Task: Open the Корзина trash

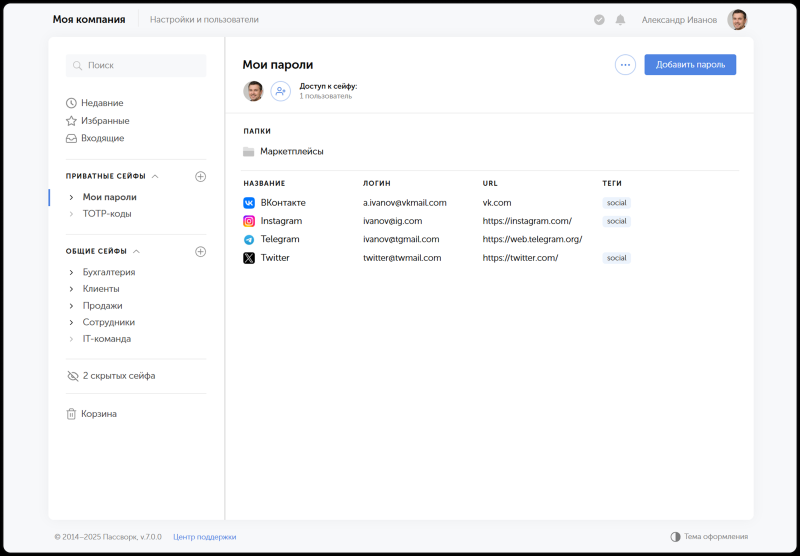Action: coord(92,414)
